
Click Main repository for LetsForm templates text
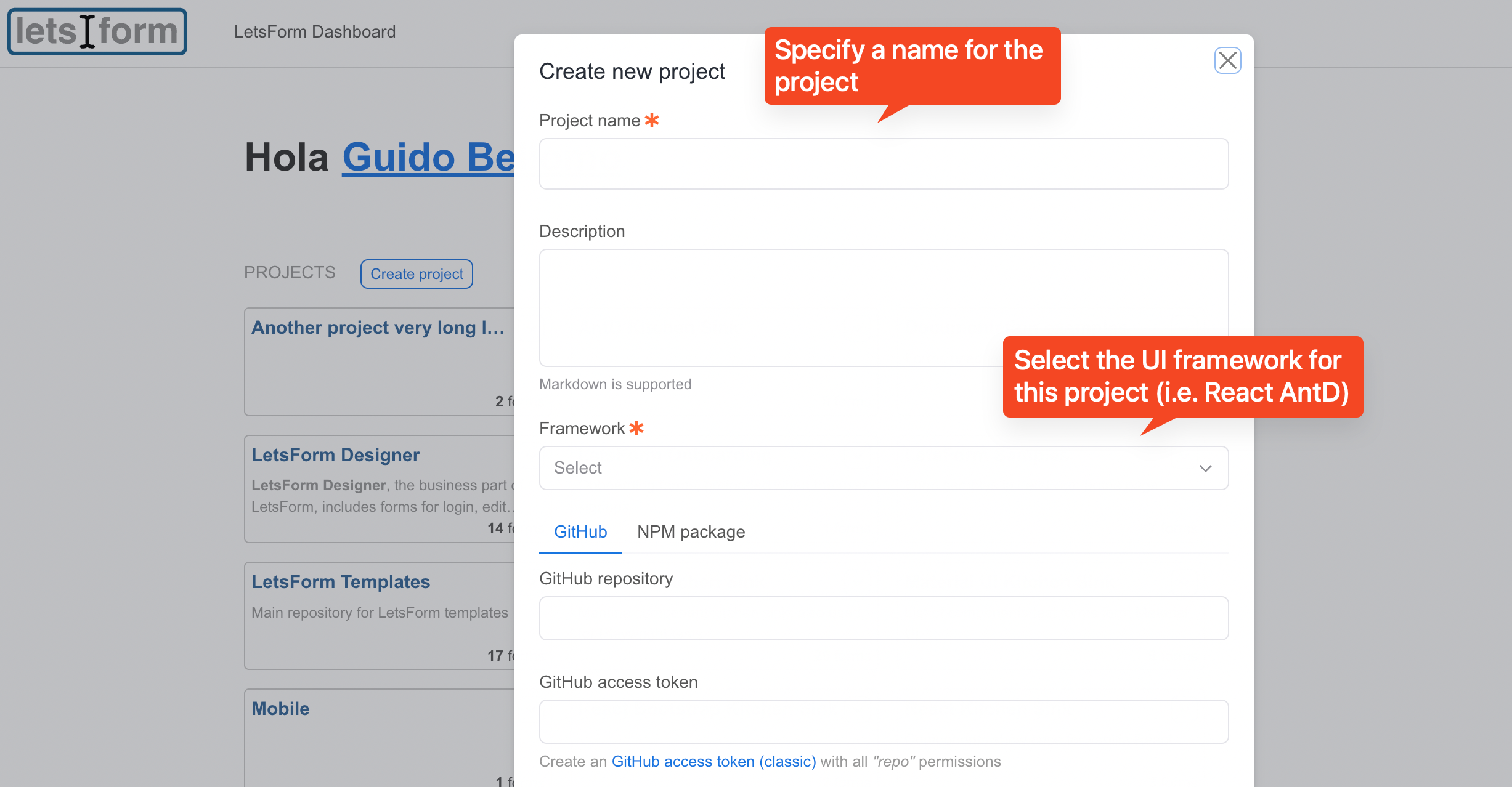pyautogui.click(x=380, y=613)
